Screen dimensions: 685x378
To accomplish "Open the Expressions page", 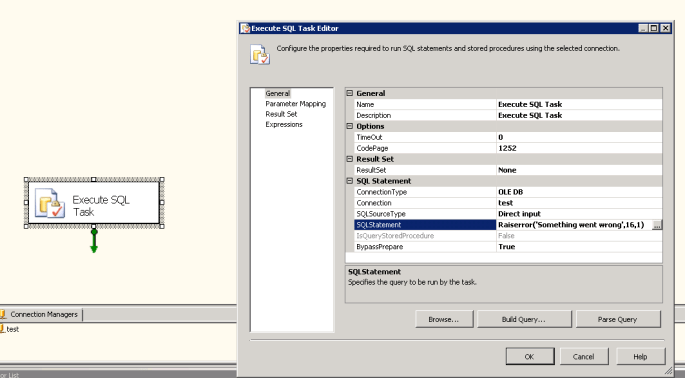I will (x=284, y=125).
